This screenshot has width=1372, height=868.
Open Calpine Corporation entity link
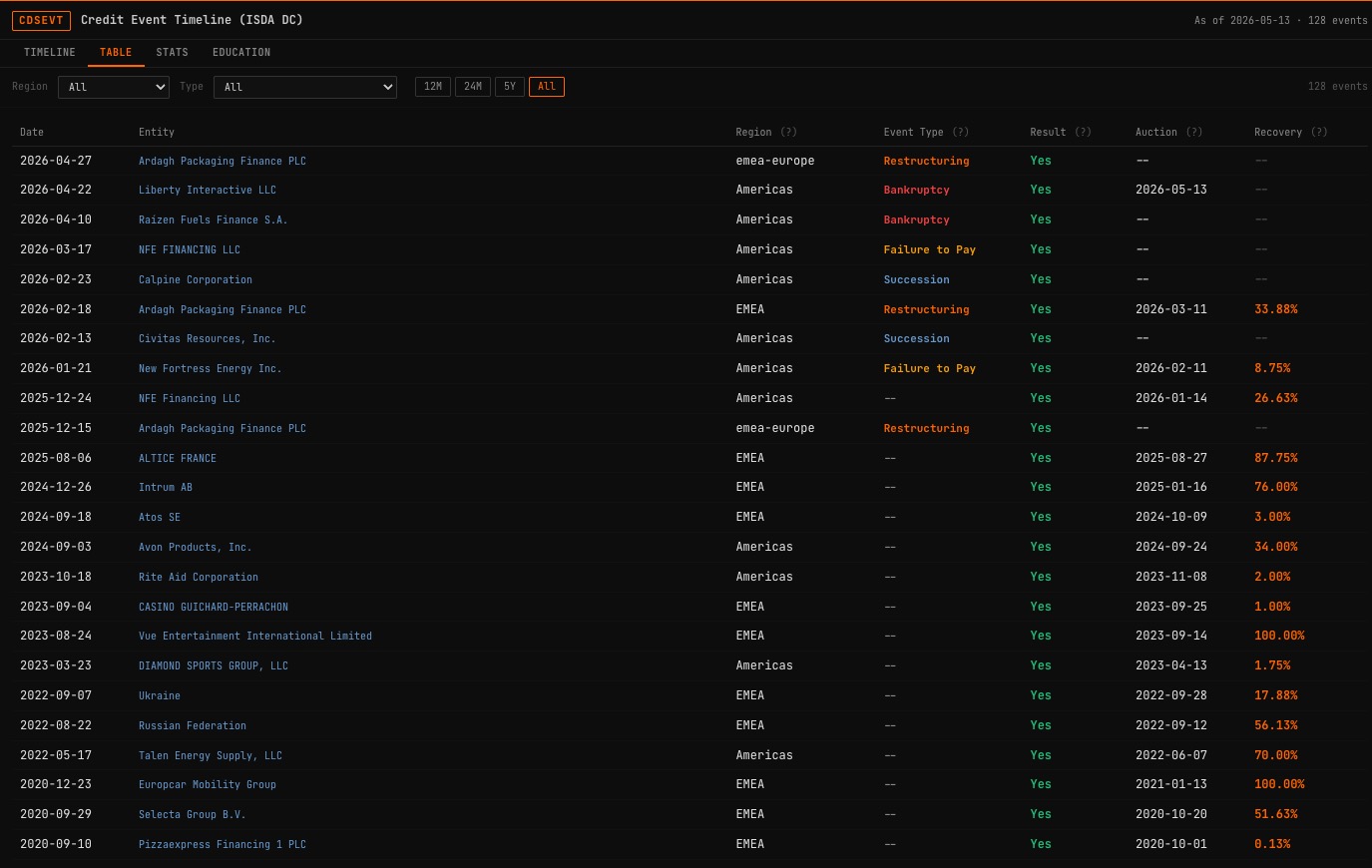point(196,279)
